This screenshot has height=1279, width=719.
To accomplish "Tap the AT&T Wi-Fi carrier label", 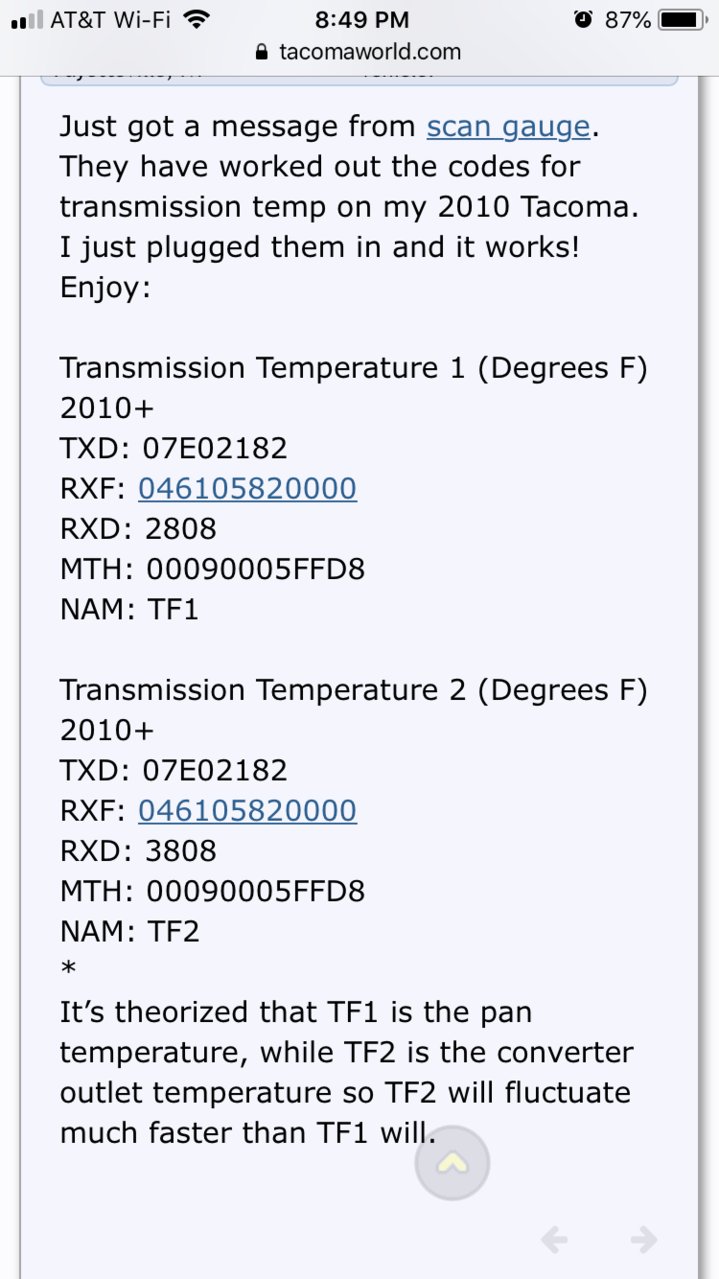I will click(x=111, y=19).
